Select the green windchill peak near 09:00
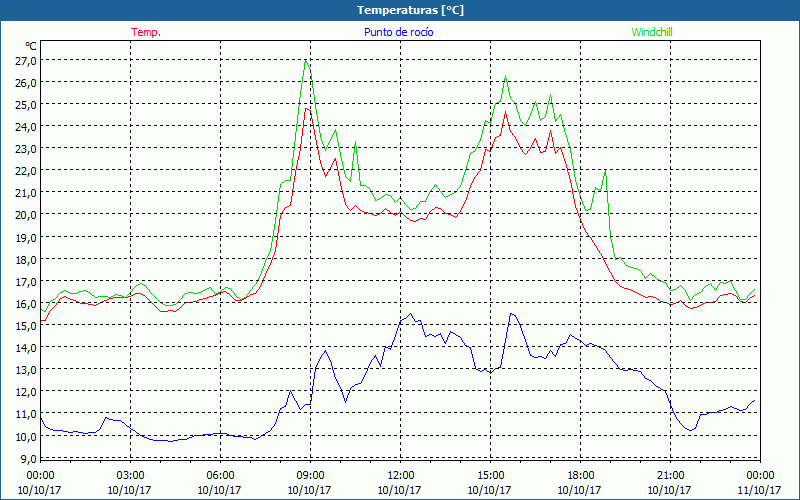The image size is (800, 500). (306, 61)
